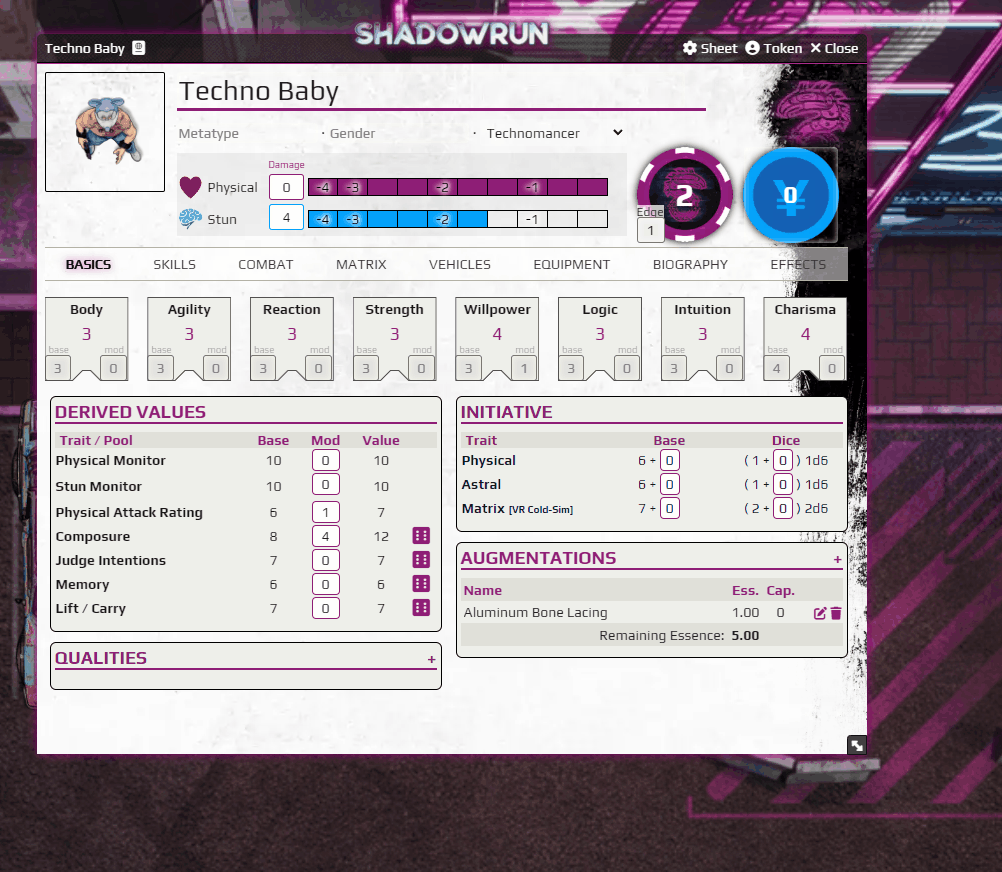Edit Body base value
Viewport: 1002px width, 872px height.
pos(58,369)
